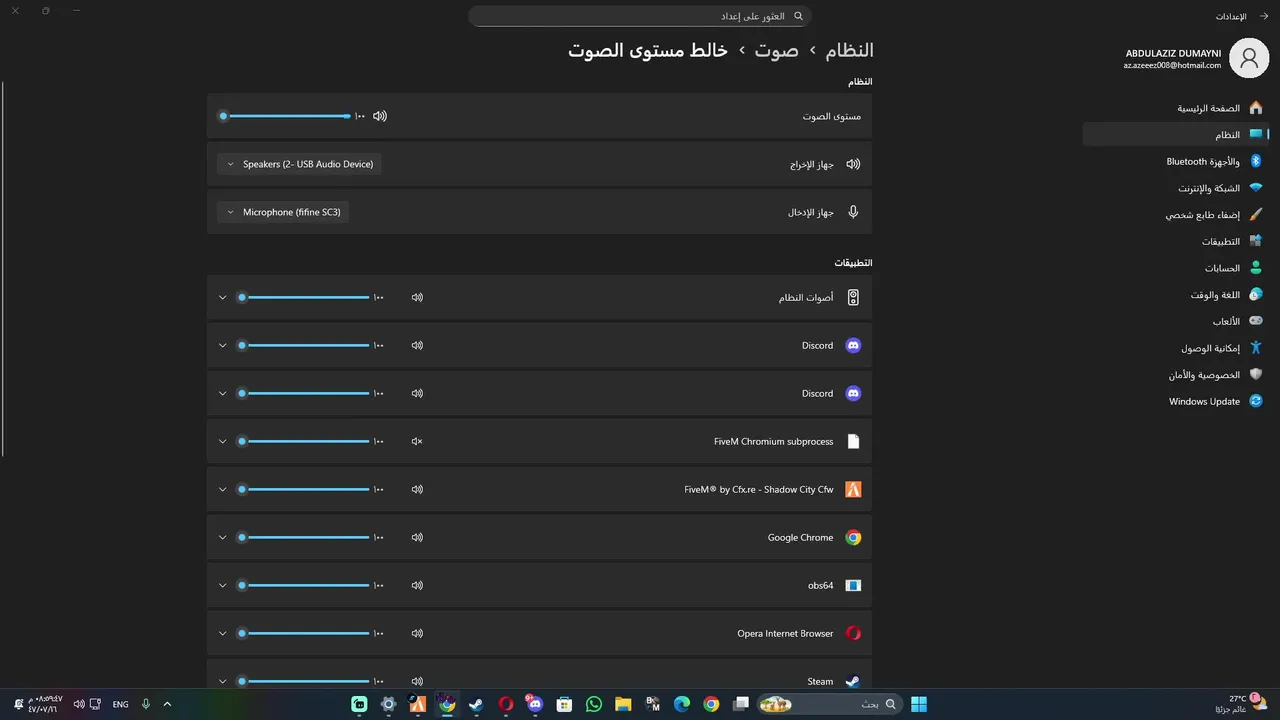Viewport: 1280px width, 720px height.
Task: Go to Sound (صوت) breadcrumb link
Action: tap(776, 50)
